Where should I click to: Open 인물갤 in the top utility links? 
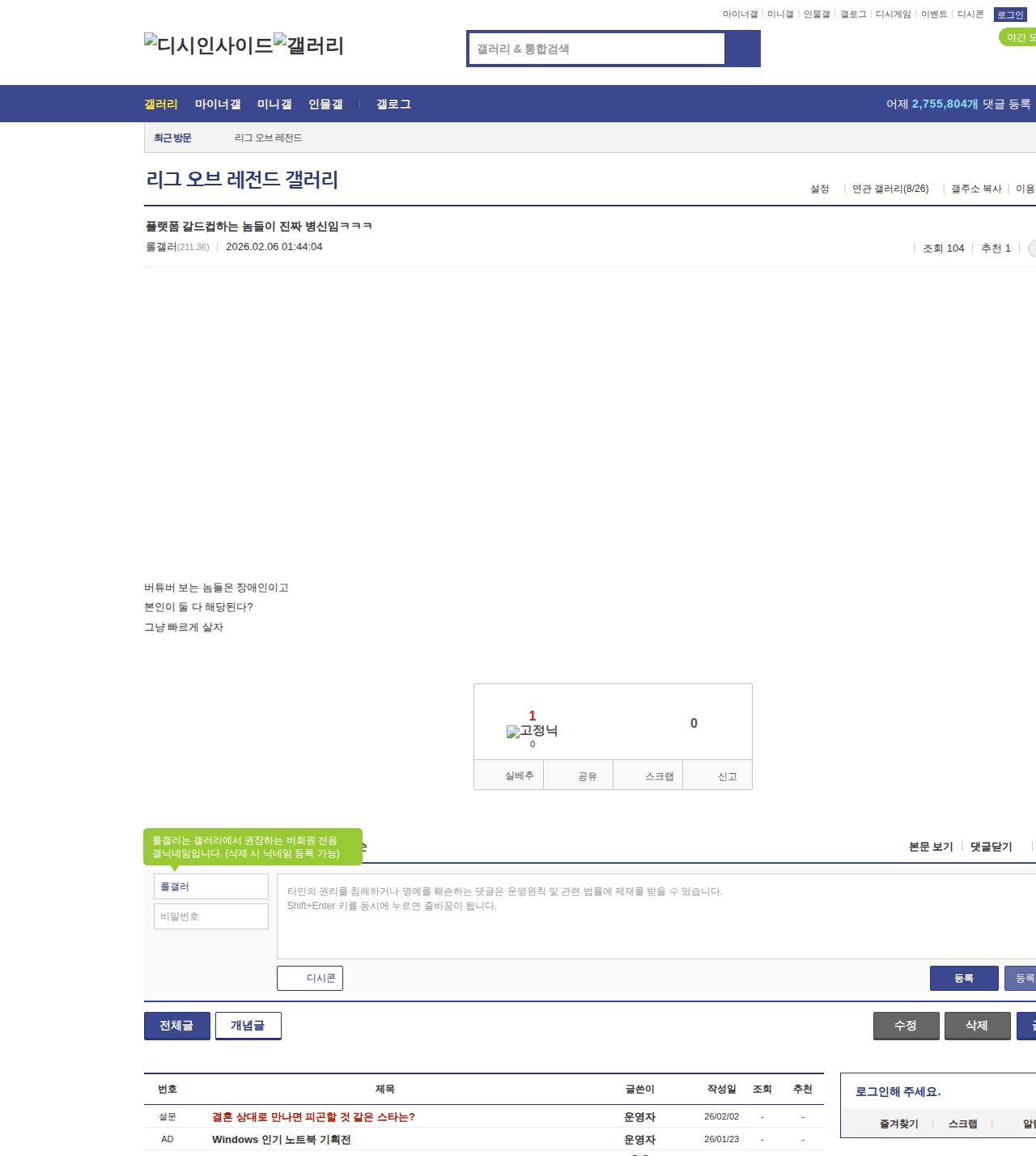[x=817, y=15]
